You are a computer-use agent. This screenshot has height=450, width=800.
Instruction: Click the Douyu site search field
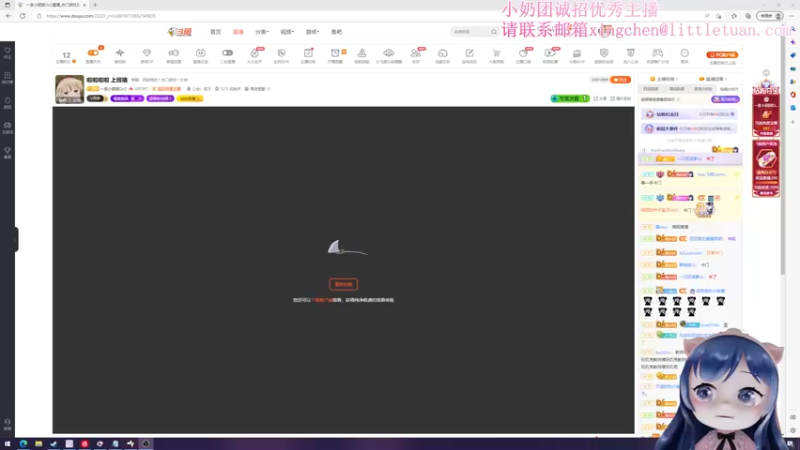click(469, 32)
